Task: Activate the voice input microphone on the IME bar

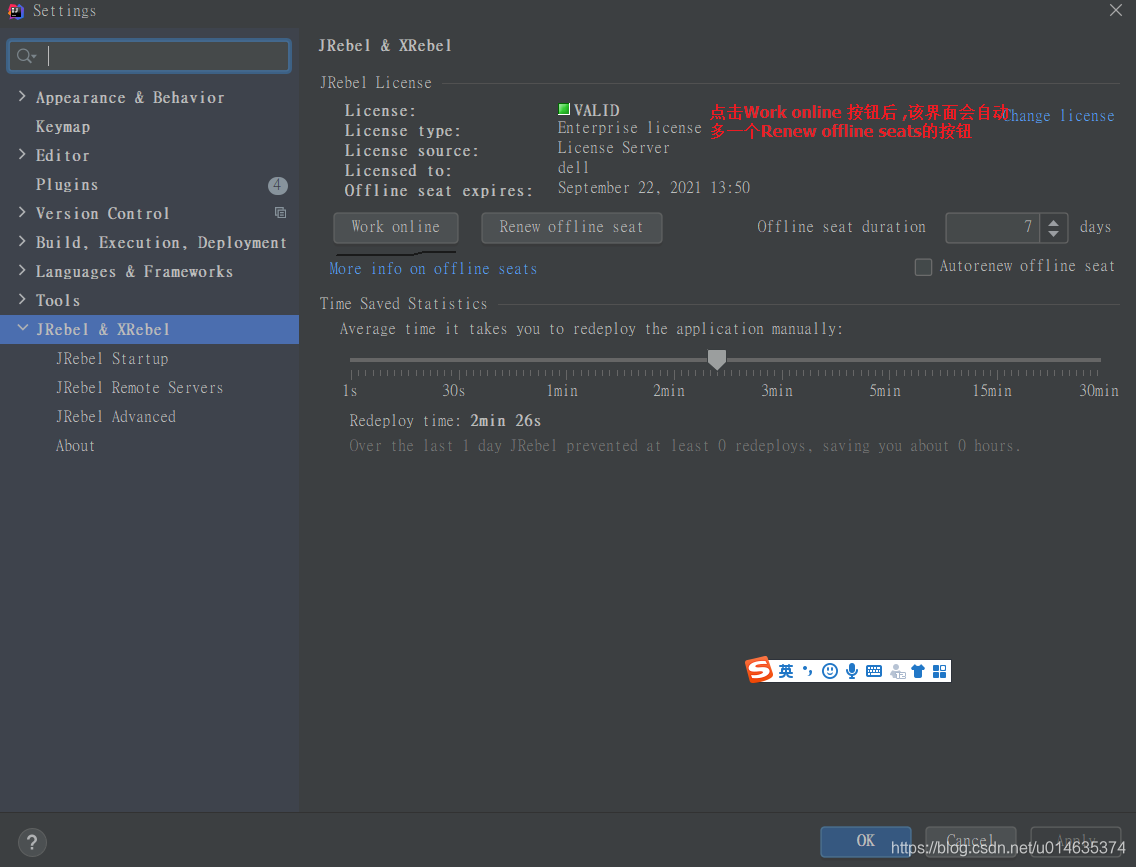Action: 852,671
